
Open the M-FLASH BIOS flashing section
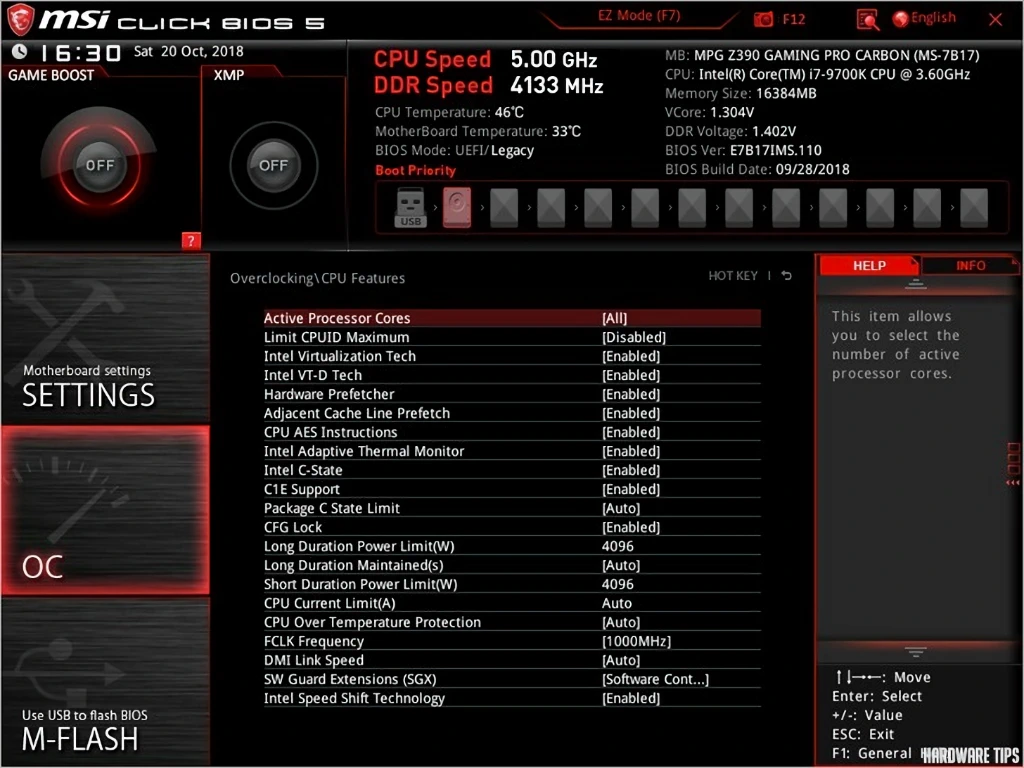tap(105, 682)
